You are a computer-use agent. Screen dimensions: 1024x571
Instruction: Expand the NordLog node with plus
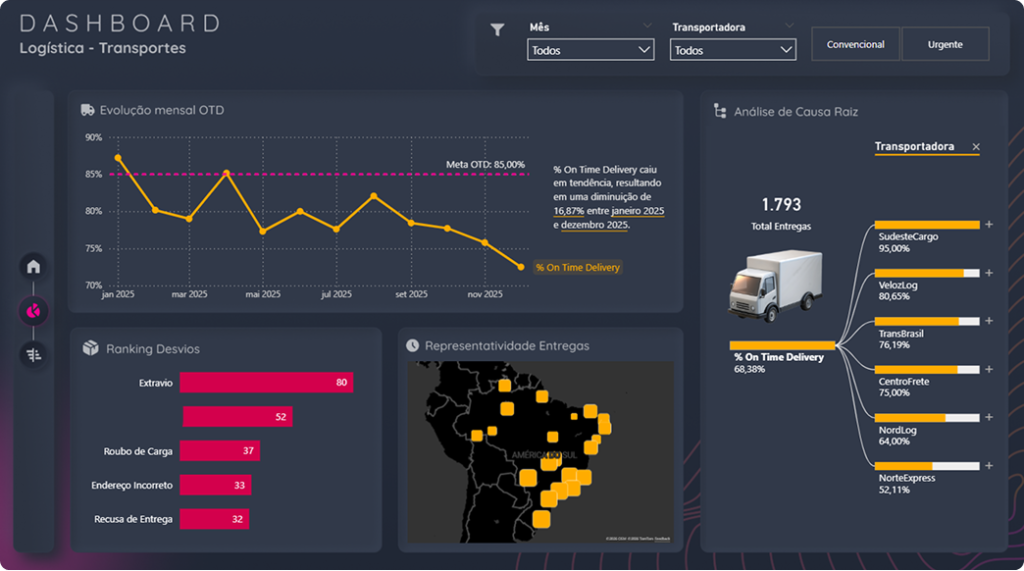(989, 417)
